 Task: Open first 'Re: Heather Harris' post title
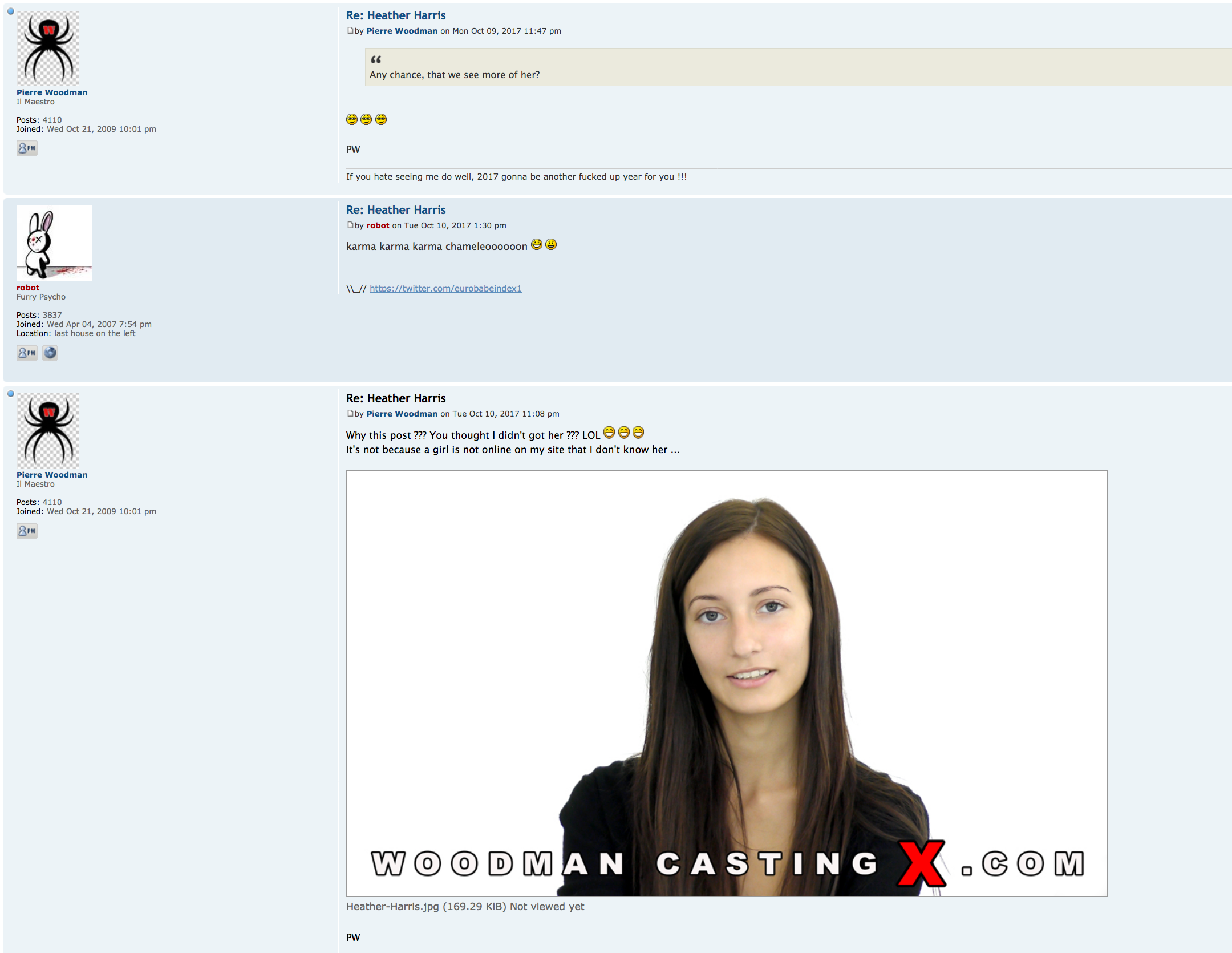point(395,15)
